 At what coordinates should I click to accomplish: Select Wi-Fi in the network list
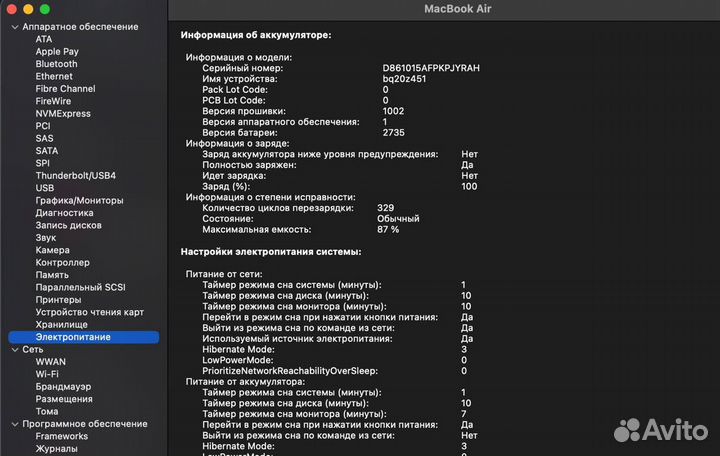pyautogui.click(x=47, y=374)
